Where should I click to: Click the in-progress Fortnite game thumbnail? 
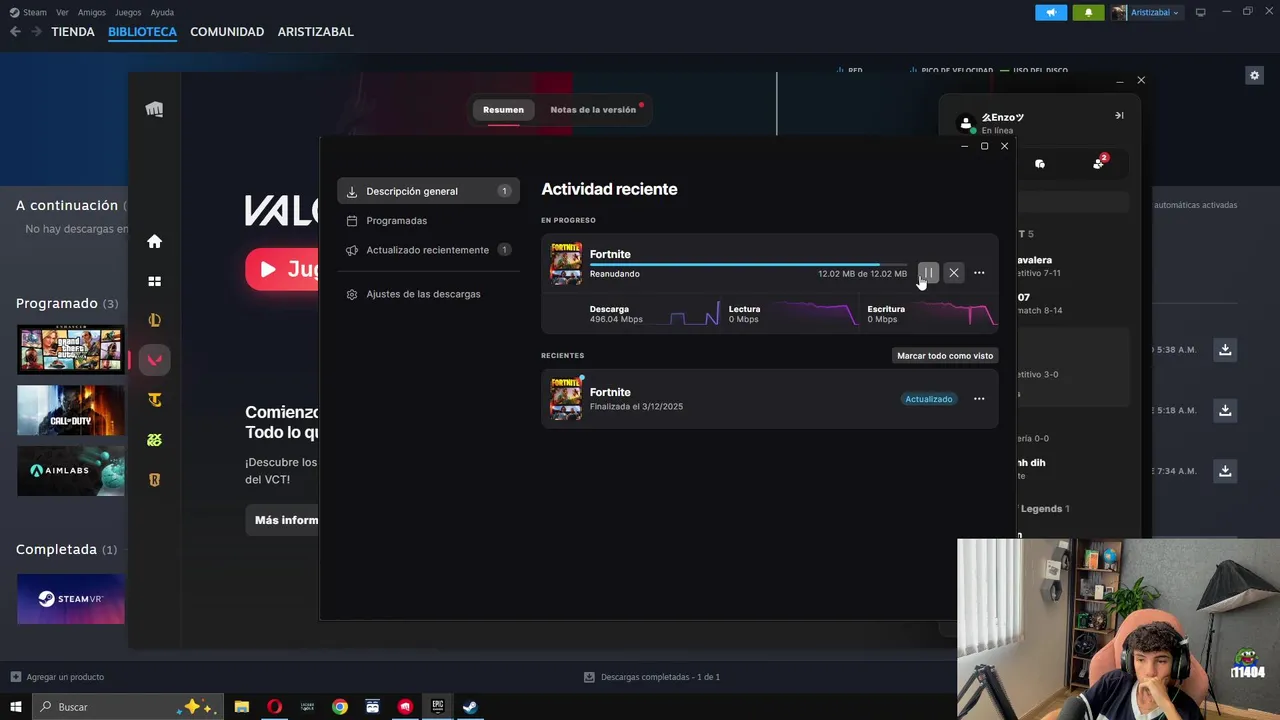[x=566, y=264]
